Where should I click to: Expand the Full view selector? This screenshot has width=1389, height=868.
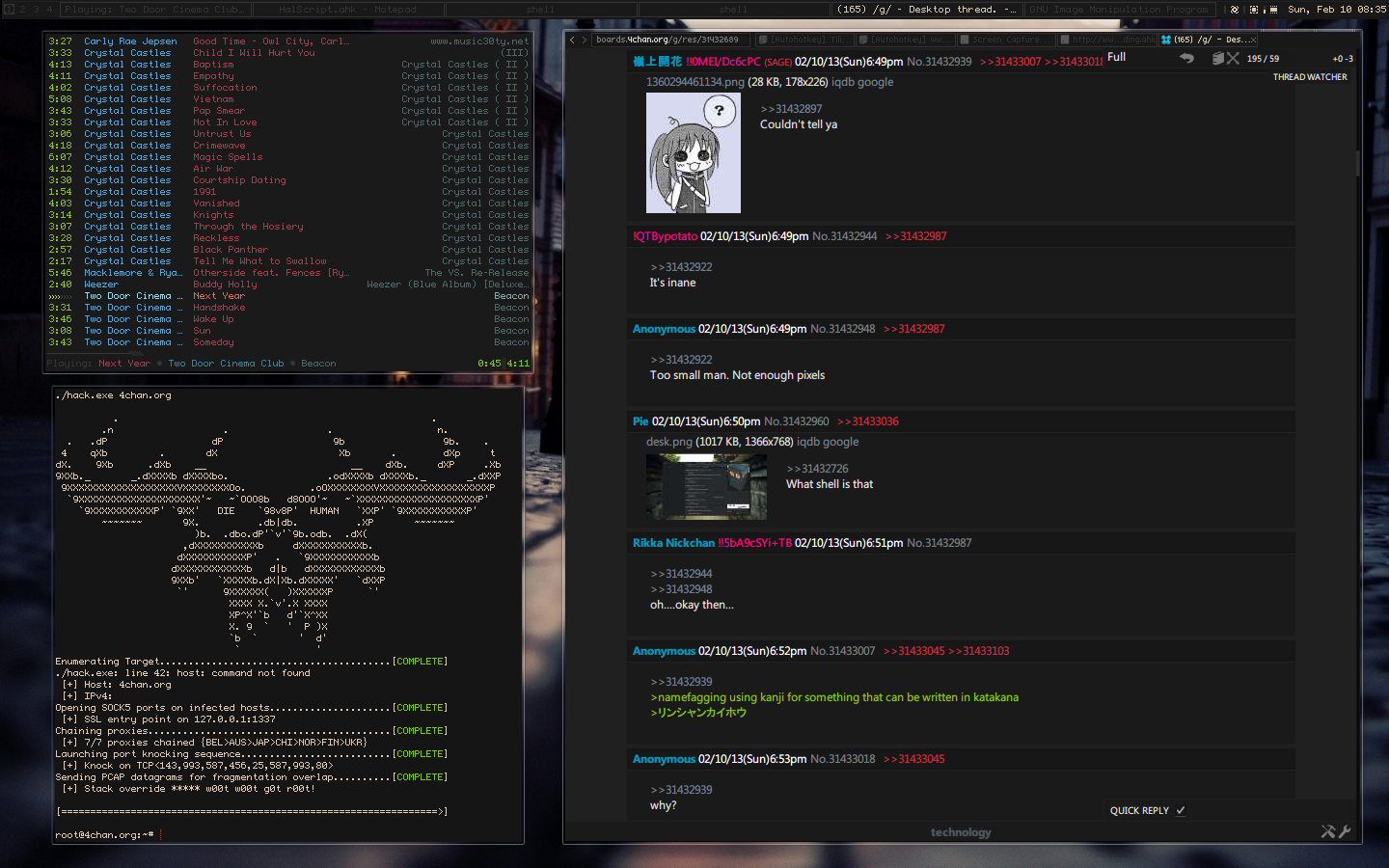point(1116,57)
